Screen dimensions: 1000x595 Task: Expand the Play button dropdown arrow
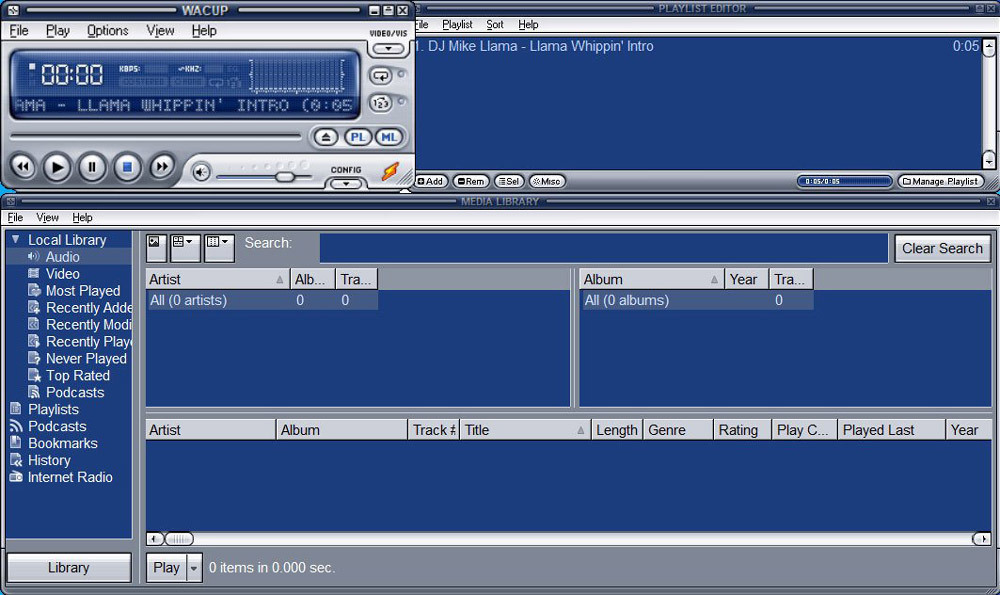click(194, 568)
